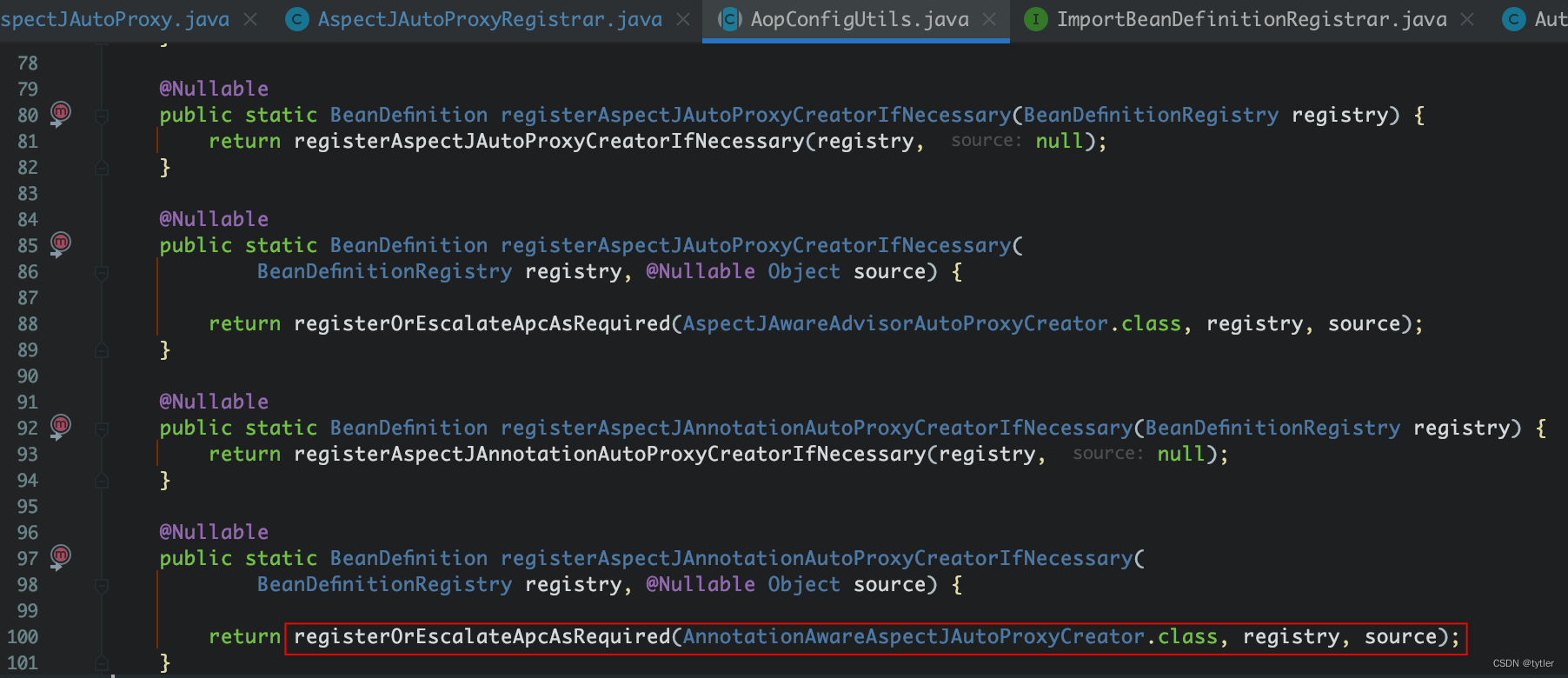Collapse the method starting on line 80
1568x678 pixels.
[102, 116]
